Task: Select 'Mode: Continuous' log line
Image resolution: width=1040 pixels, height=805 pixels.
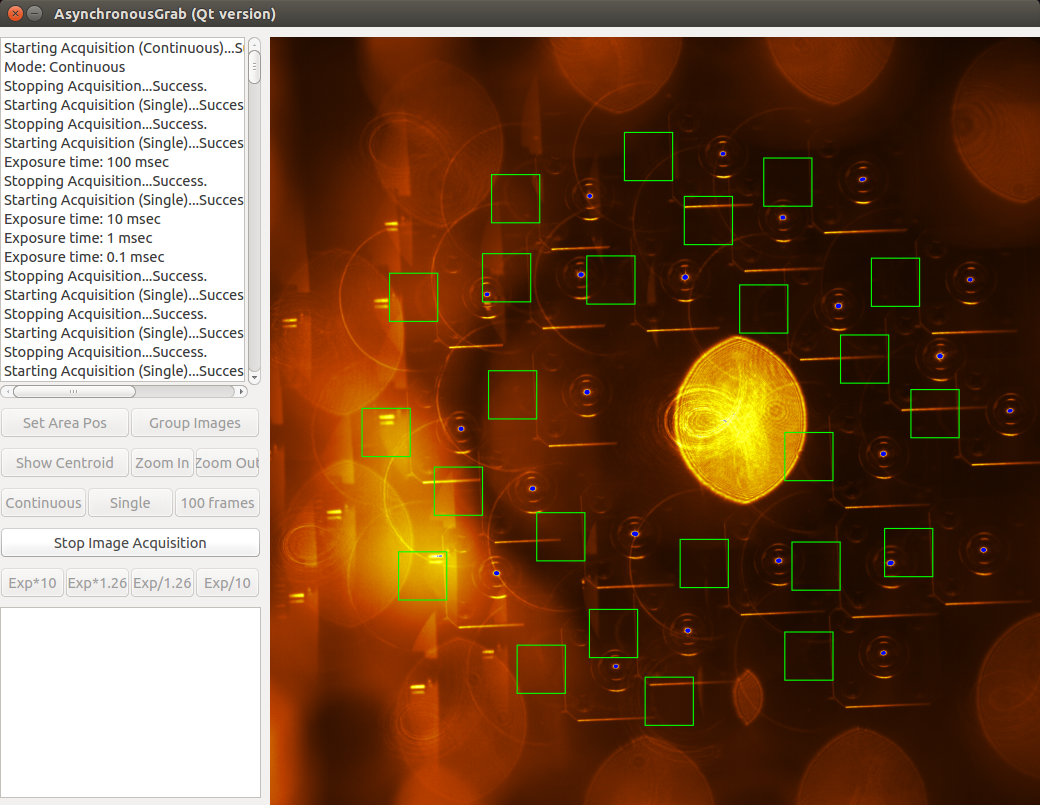Action: 64,67
